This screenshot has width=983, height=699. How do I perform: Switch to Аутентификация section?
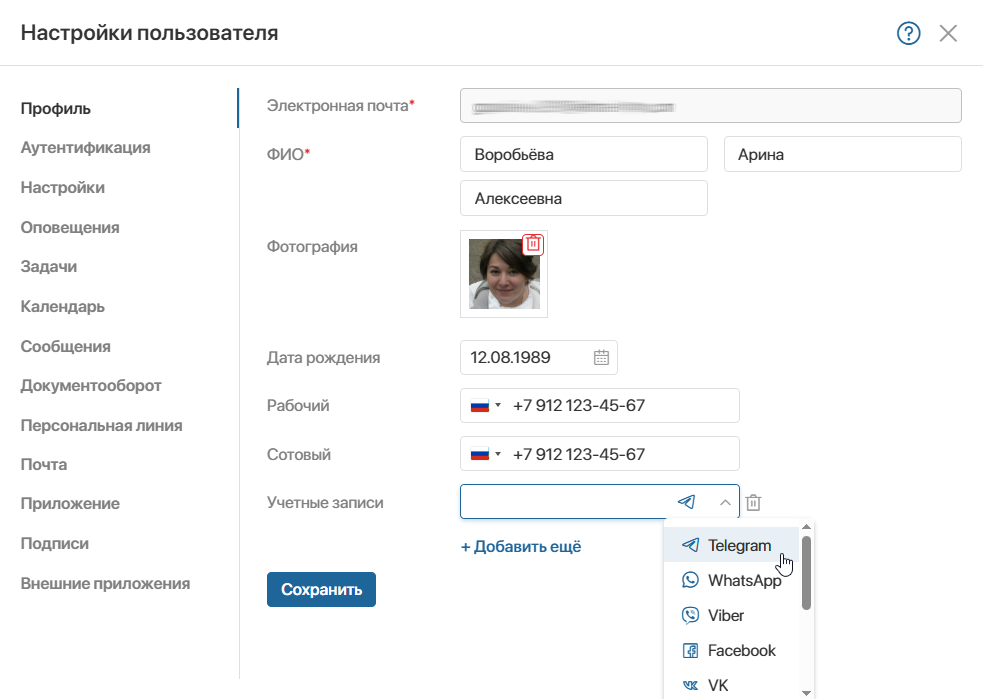85,147
